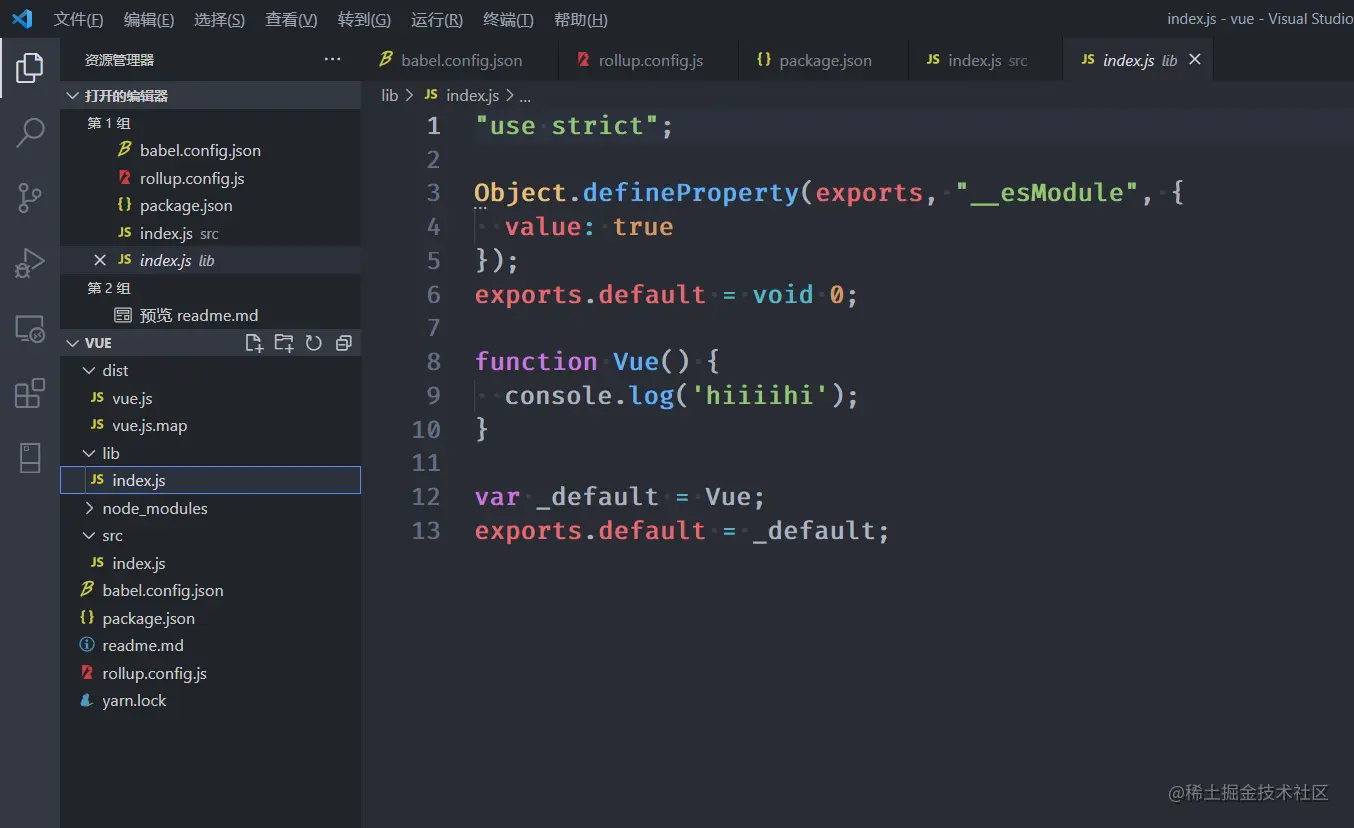Select package.json in the open editors list
Viewport: 1354px width, 828px height.
pos(210,206)
